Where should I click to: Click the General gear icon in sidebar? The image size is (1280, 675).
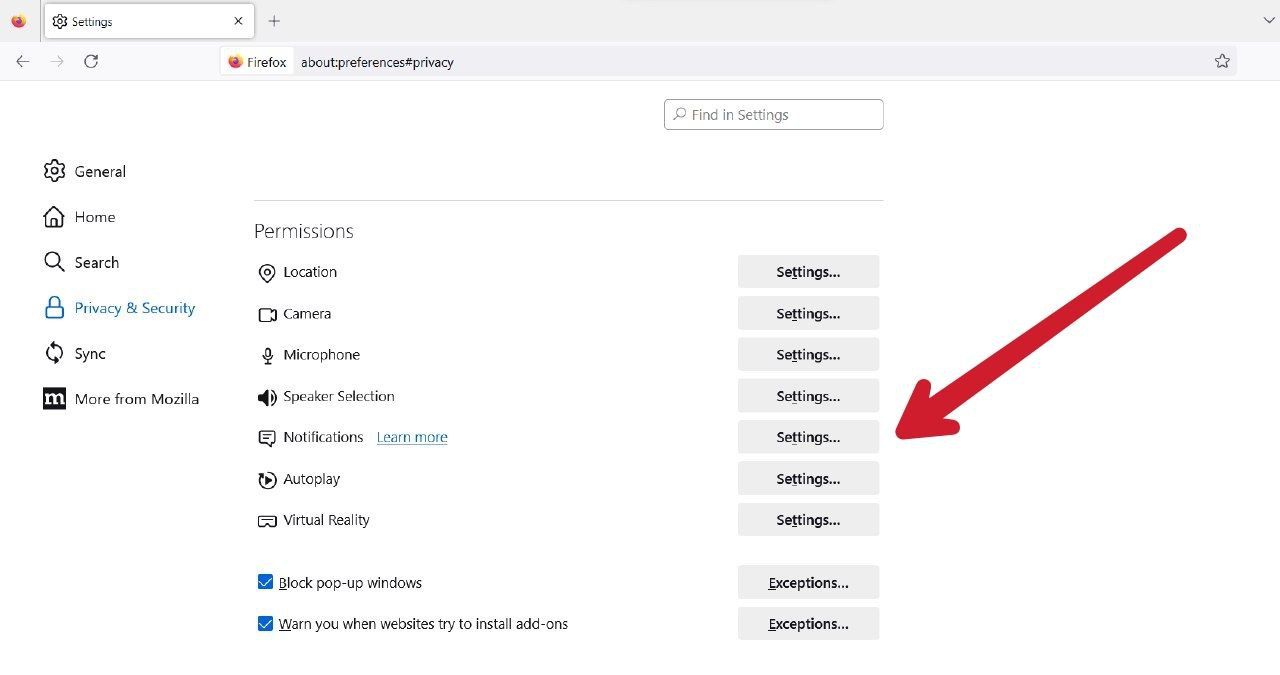[54, 171]
